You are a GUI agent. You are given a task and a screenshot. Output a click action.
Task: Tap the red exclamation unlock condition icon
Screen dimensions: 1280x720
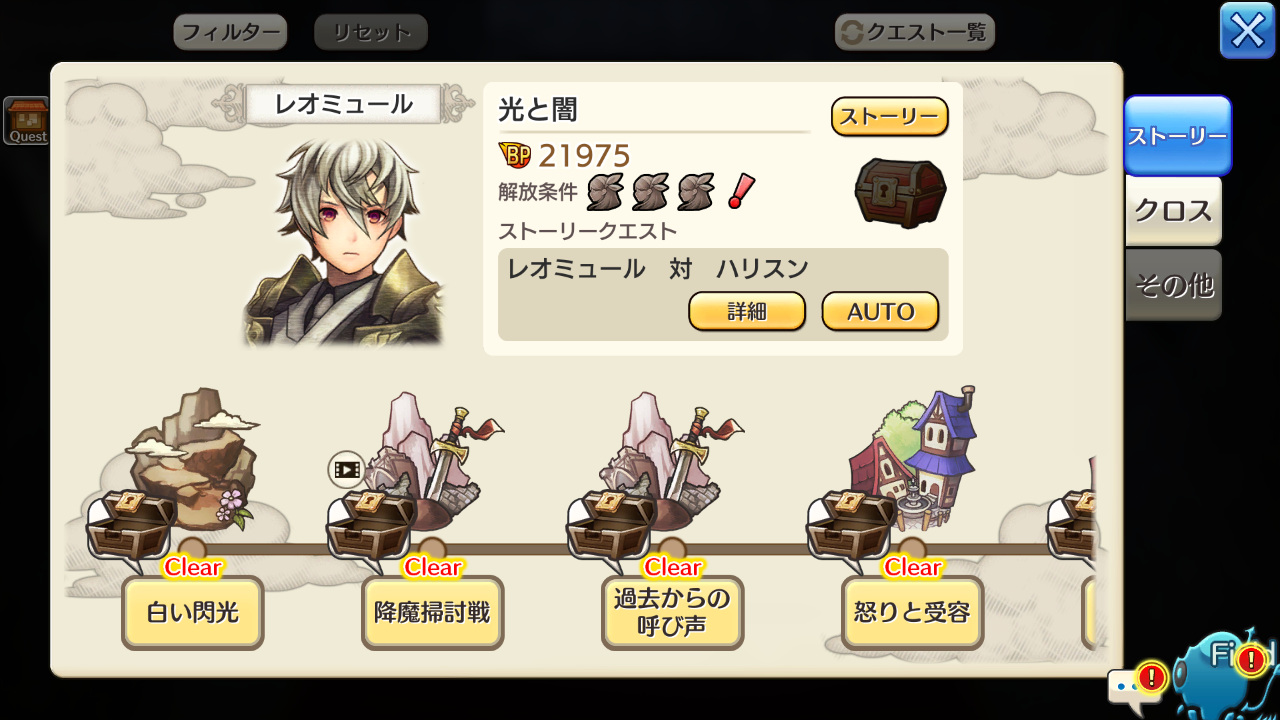(x=740, y=190)
